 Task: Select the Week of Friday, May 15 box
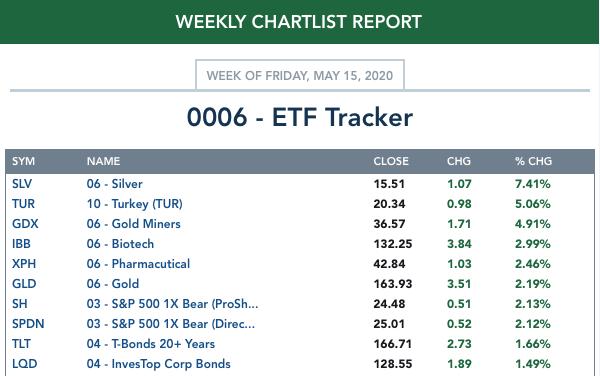tap(300, 75)
